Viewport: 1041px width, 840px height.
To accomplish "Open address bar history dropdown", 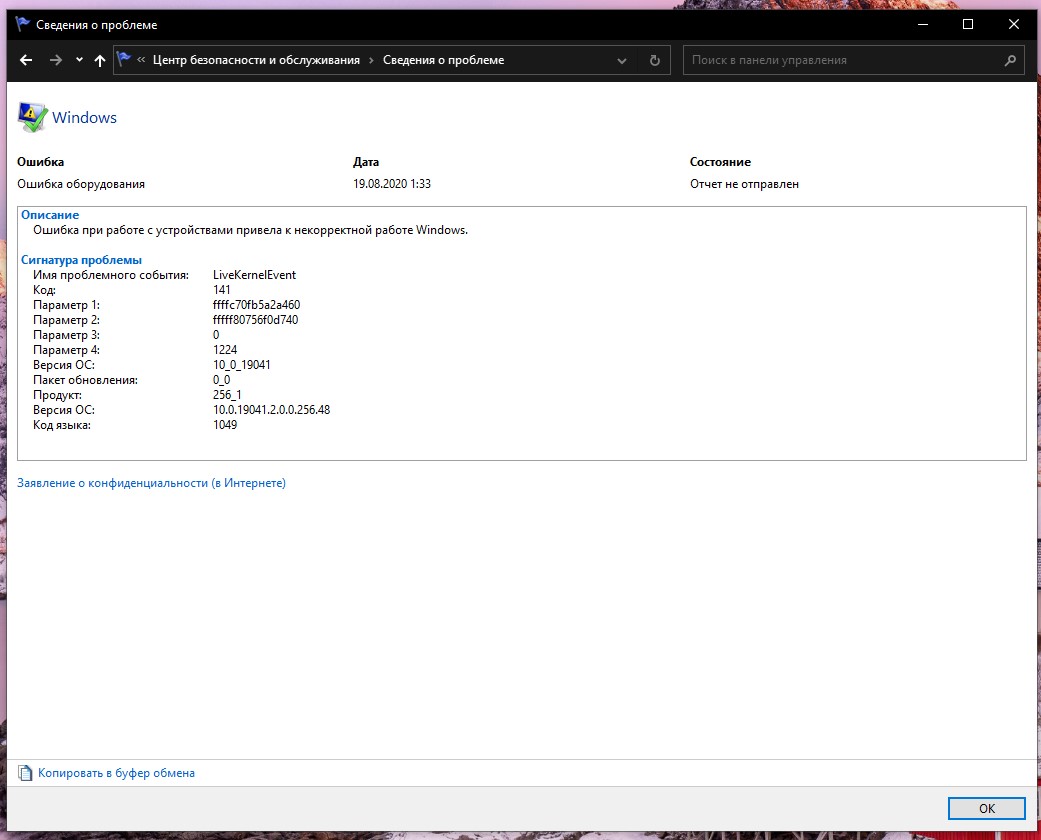I will tap(621, 60).
